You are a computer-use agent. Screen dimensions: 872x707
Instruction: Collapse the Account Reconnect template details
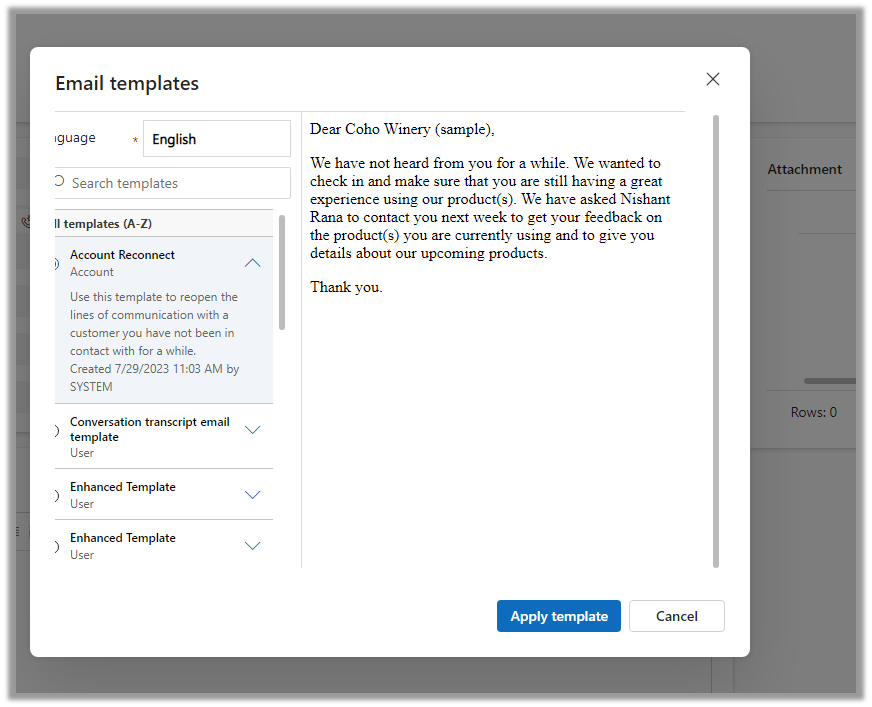pyautogui.click(x=253, y=263)
